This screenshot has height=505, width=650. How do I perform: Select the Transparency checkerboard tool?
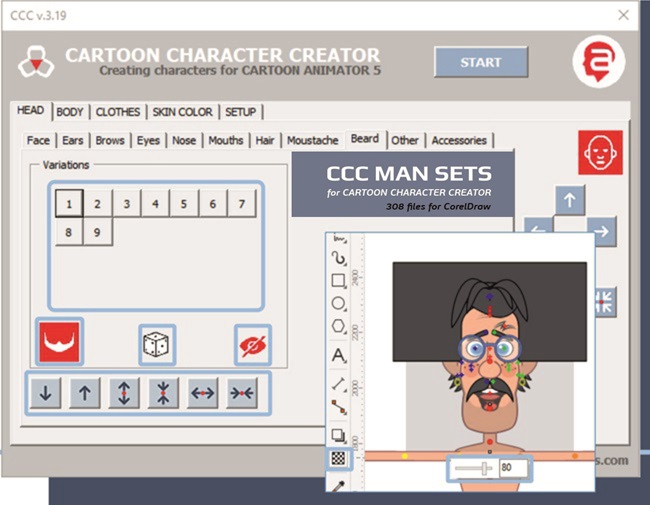pyautogui.click(x=339, y=459)
